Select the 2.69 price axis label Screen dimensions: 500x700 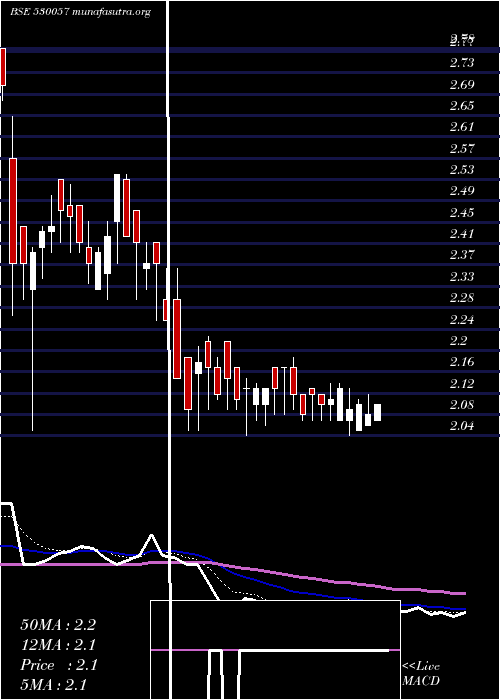[462, 84]
